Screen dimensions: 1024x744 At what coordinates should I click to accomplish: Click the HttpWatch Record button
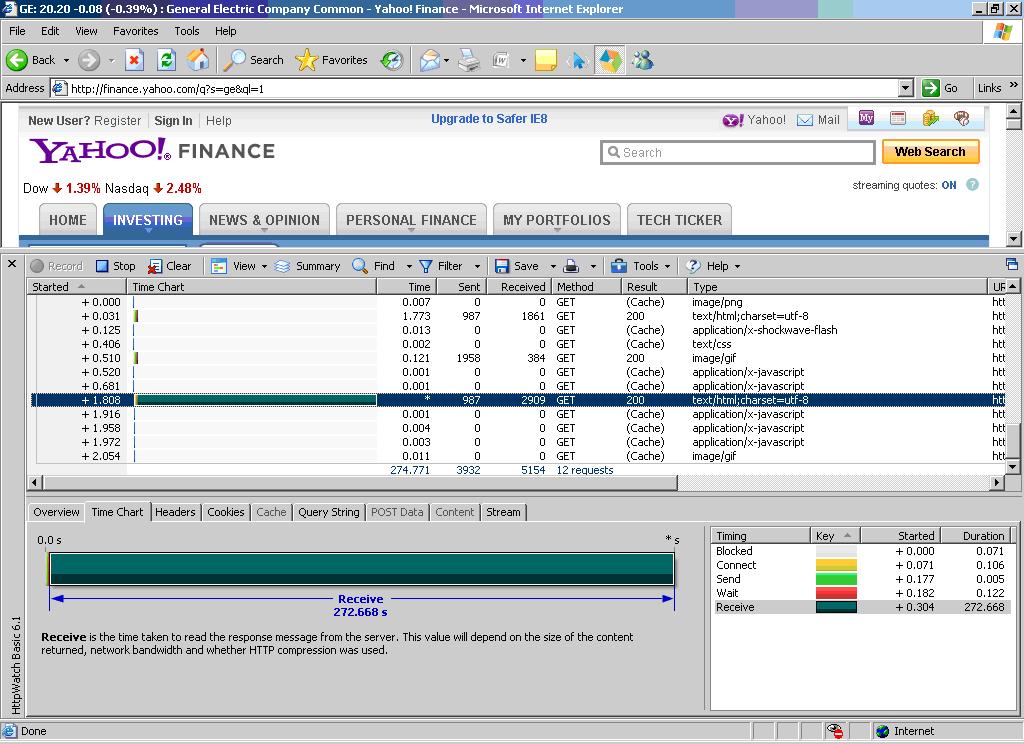pos(57,266)
